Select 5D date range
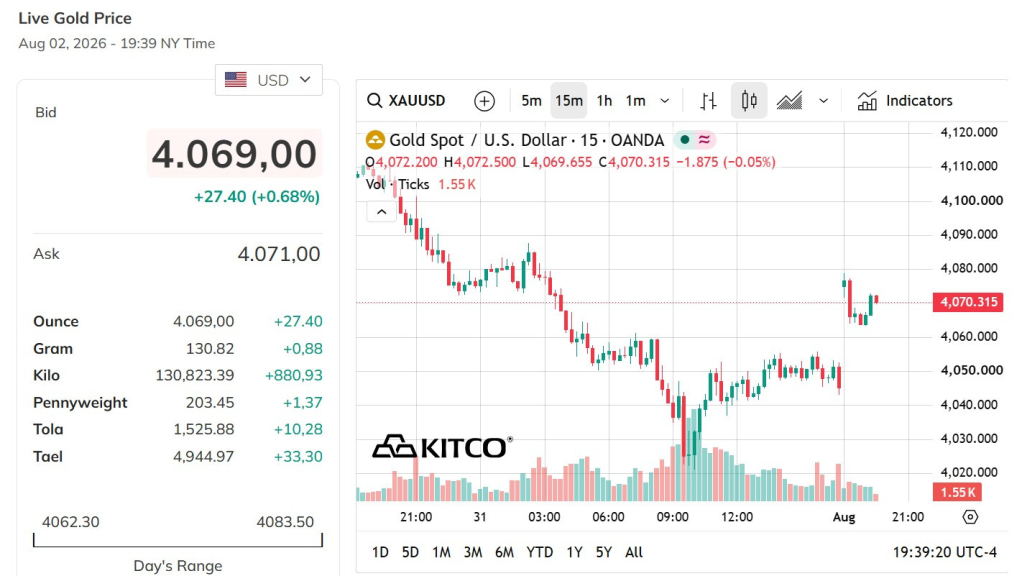The image size is (1022, 576). point(410,553)
